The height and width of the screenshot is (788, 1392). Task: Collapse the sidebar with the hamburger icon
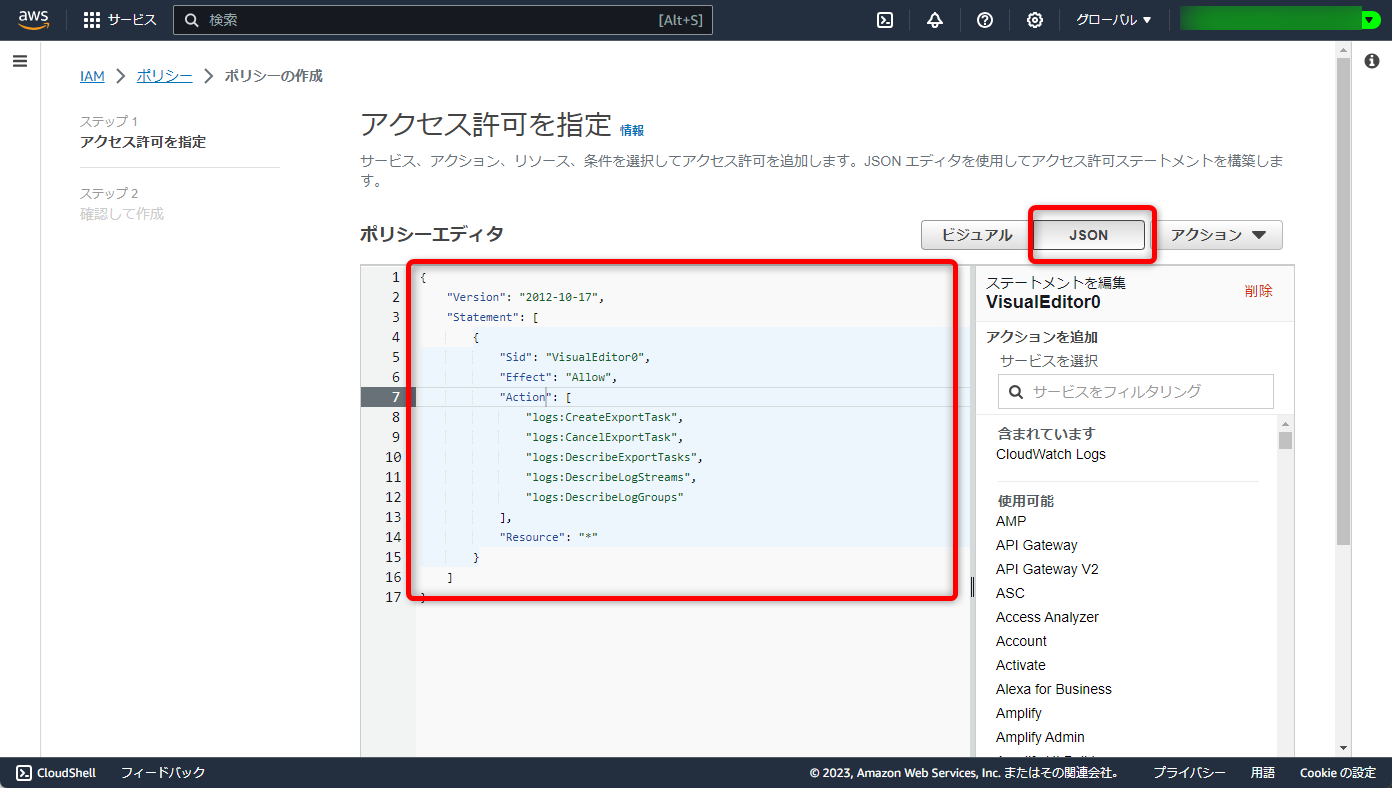(x=19, y=60)
